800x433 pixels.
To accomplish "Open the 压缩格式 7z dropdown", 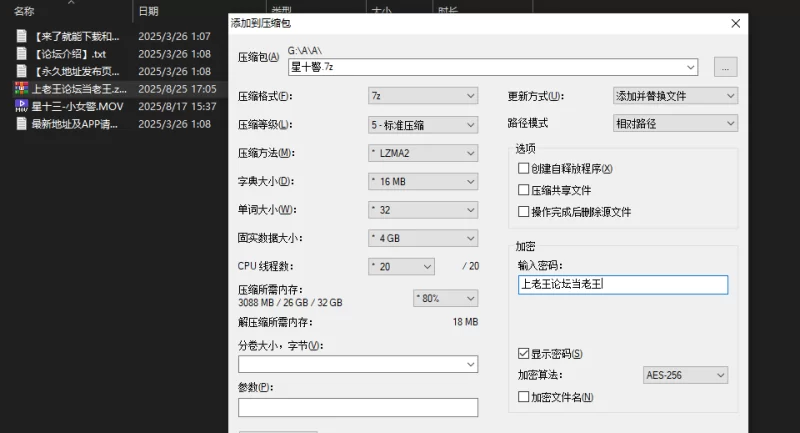I will pyautogui.click(x=423, y=96).
